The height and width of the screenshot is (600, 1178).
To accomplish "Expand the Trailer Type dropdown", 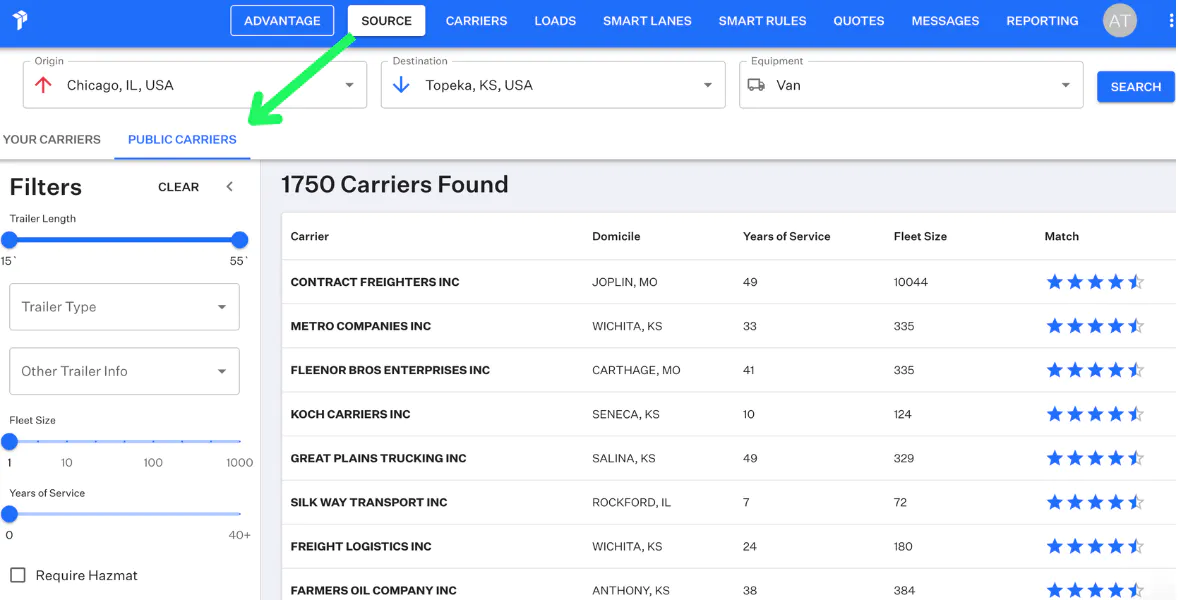I will (x=124, y=307).
